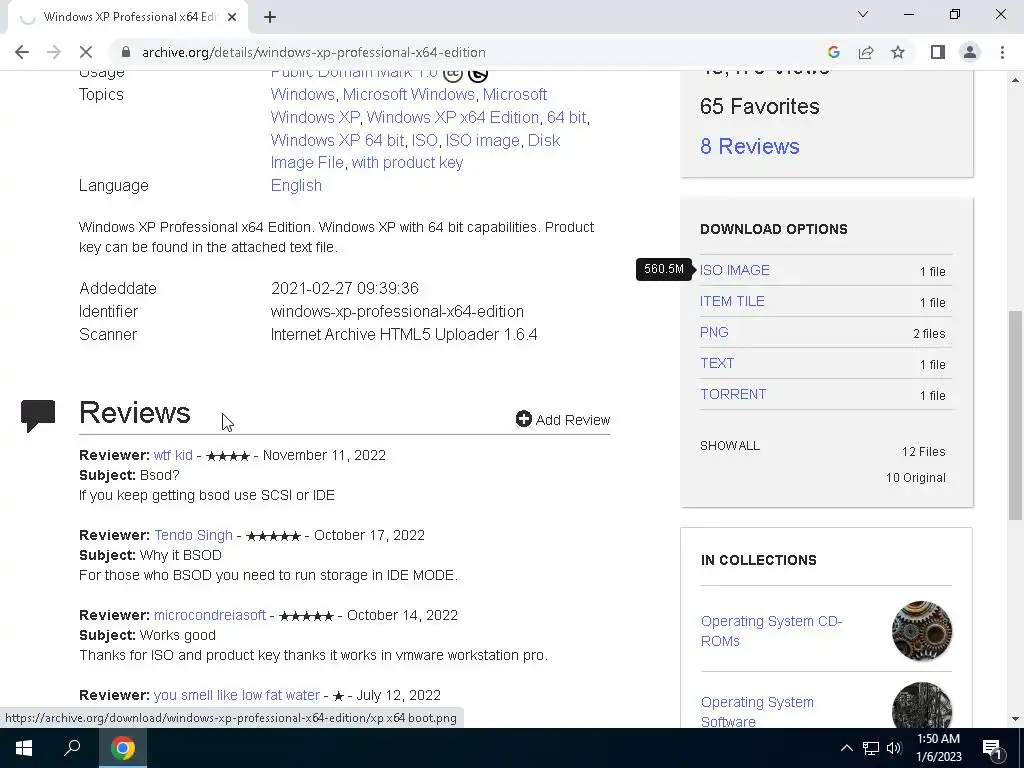Click scrollbar down arrow
This screenshot has width=1024, height=768.
pos(1015,720)
